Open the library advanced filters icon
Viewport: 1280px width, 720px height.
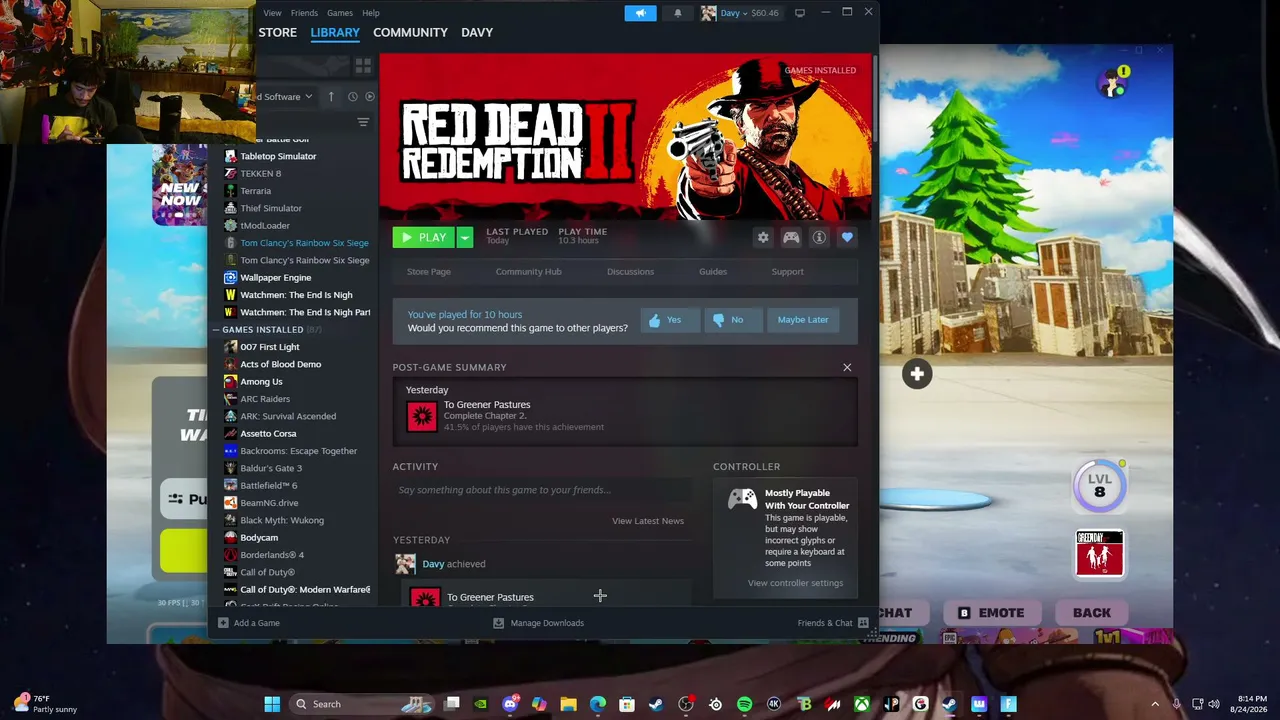click(363, 122)
